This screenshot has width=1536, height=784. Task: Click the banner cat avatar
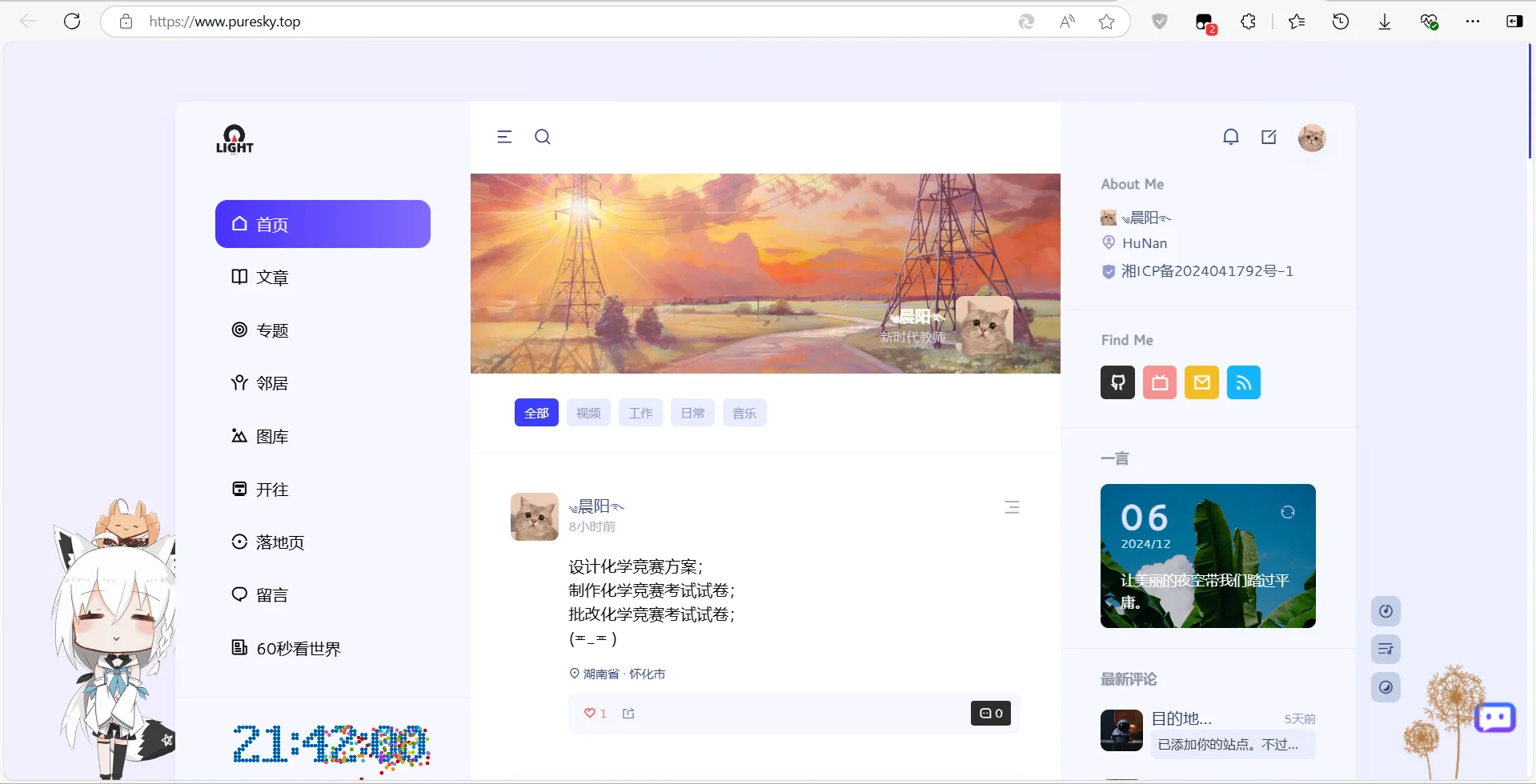click(x=985, y=326)
